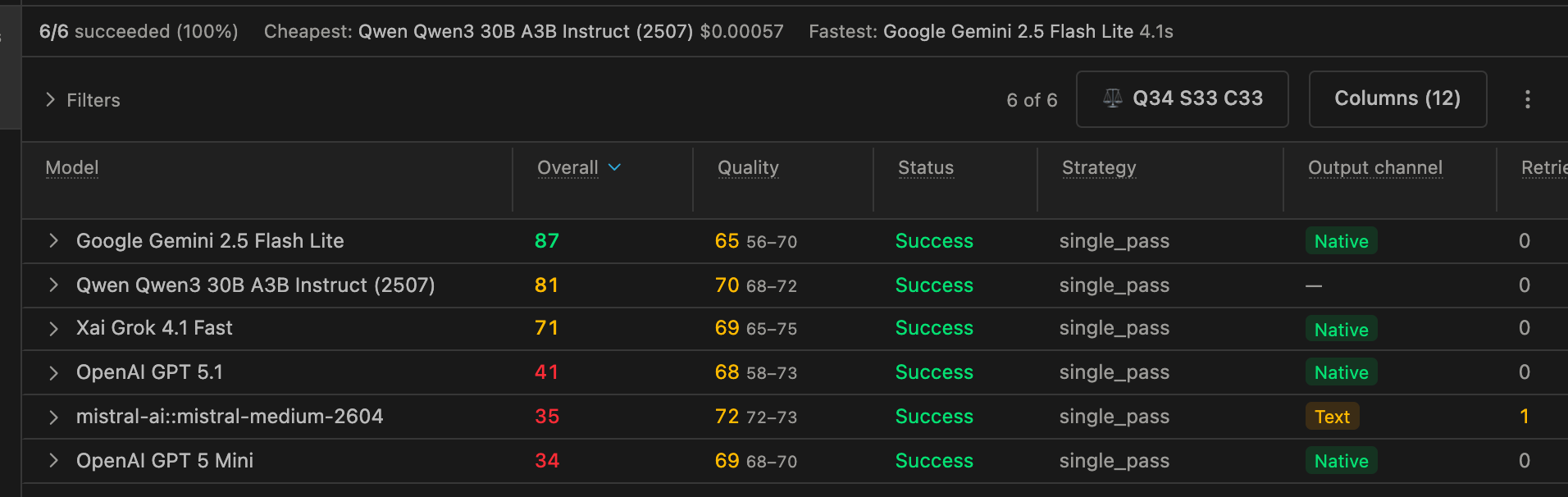Expand the OpenAI GPT 5.1 row

(x=53, y=372)
